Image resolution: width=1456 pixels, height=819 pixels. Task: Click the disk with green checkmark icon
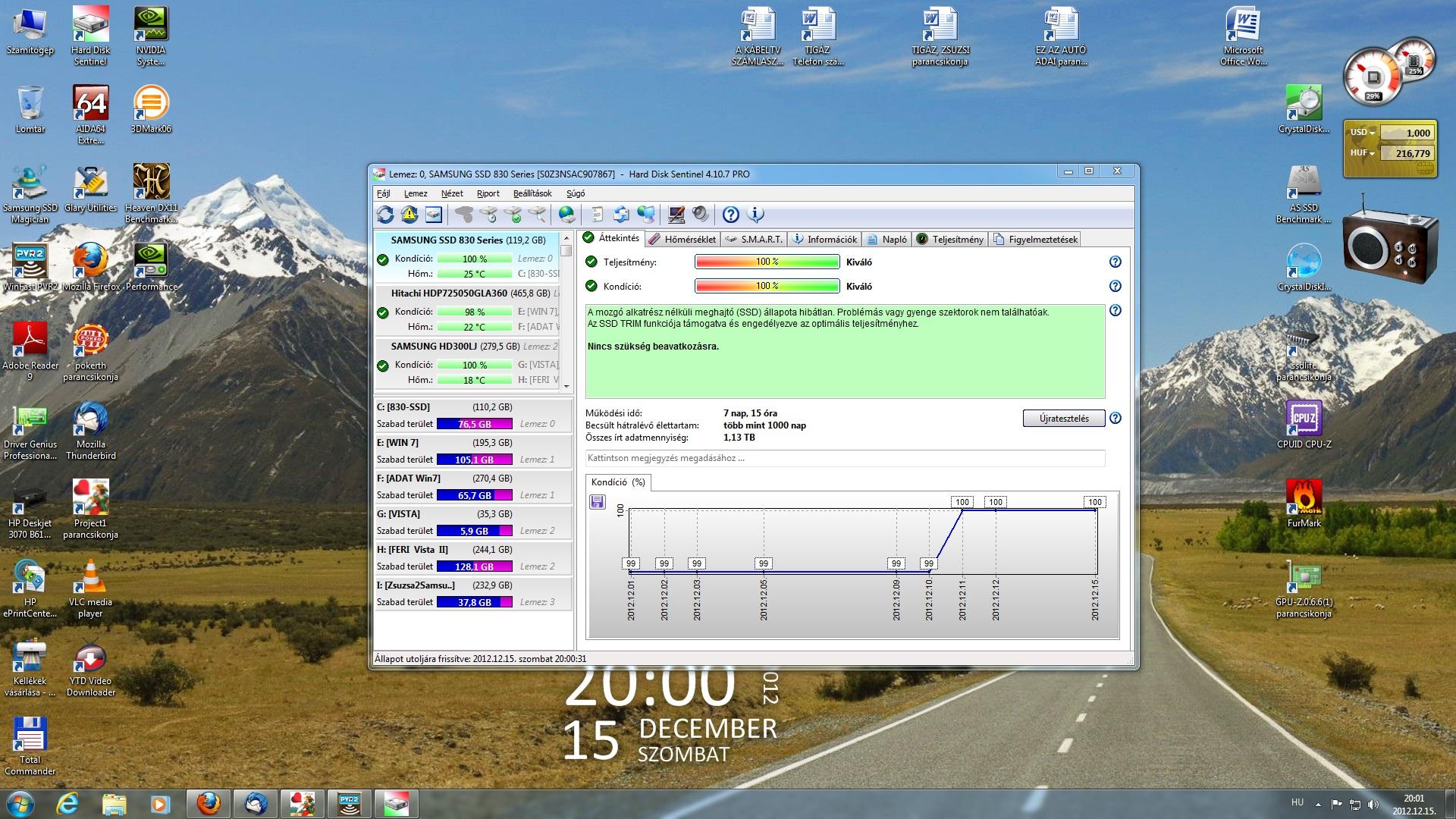pos(513,215)
